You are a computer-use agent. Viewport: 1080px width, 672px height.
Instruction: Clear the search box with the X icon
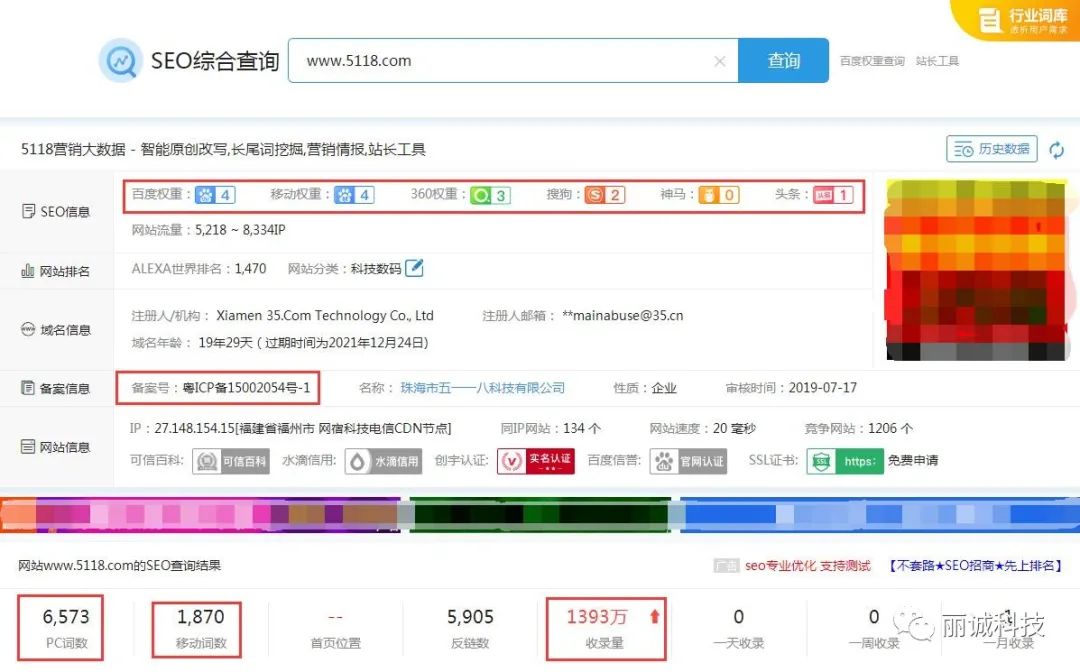pos(720,61)
